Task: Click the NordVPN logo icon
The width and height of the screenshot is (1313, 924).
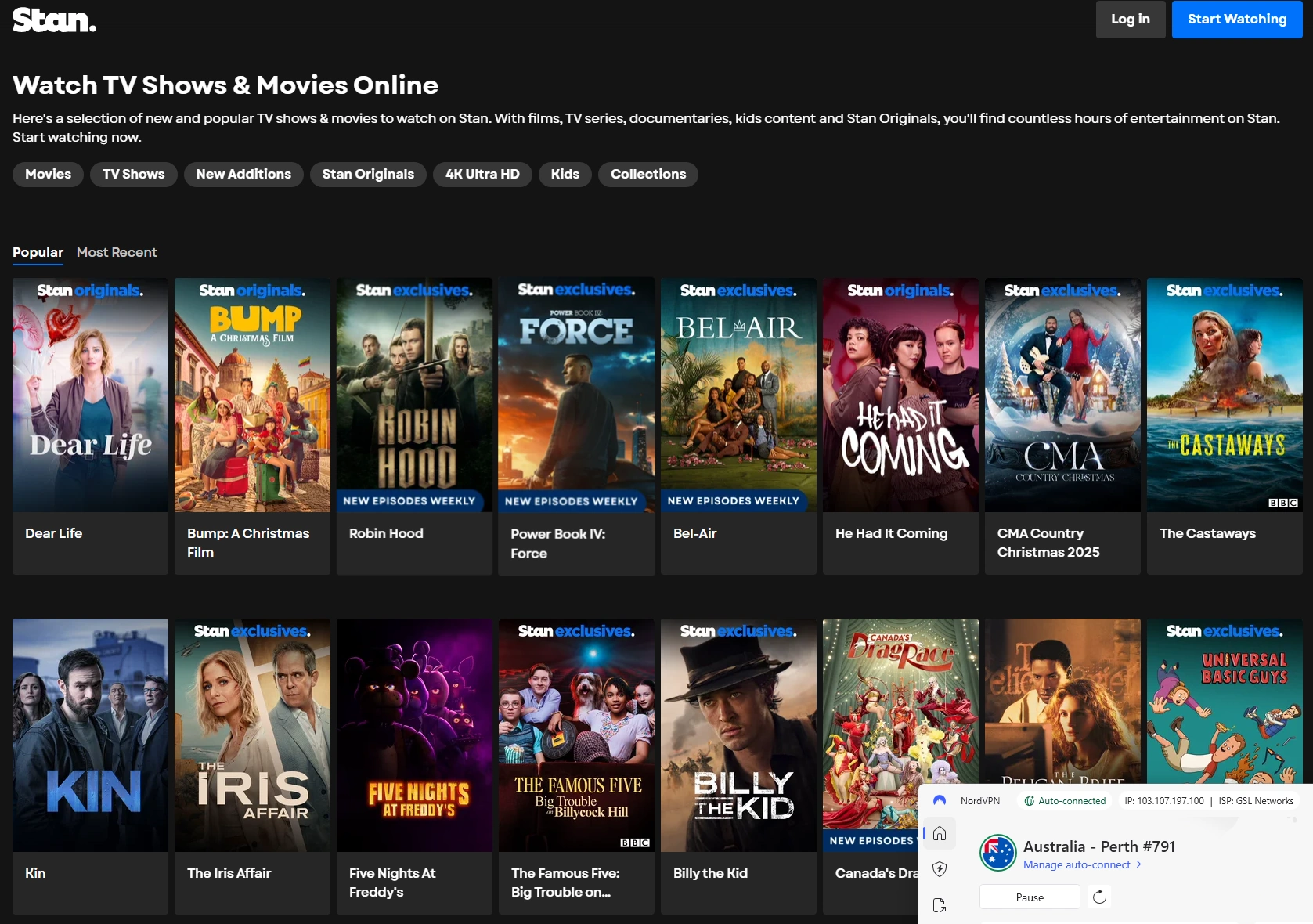Action: 940,800
